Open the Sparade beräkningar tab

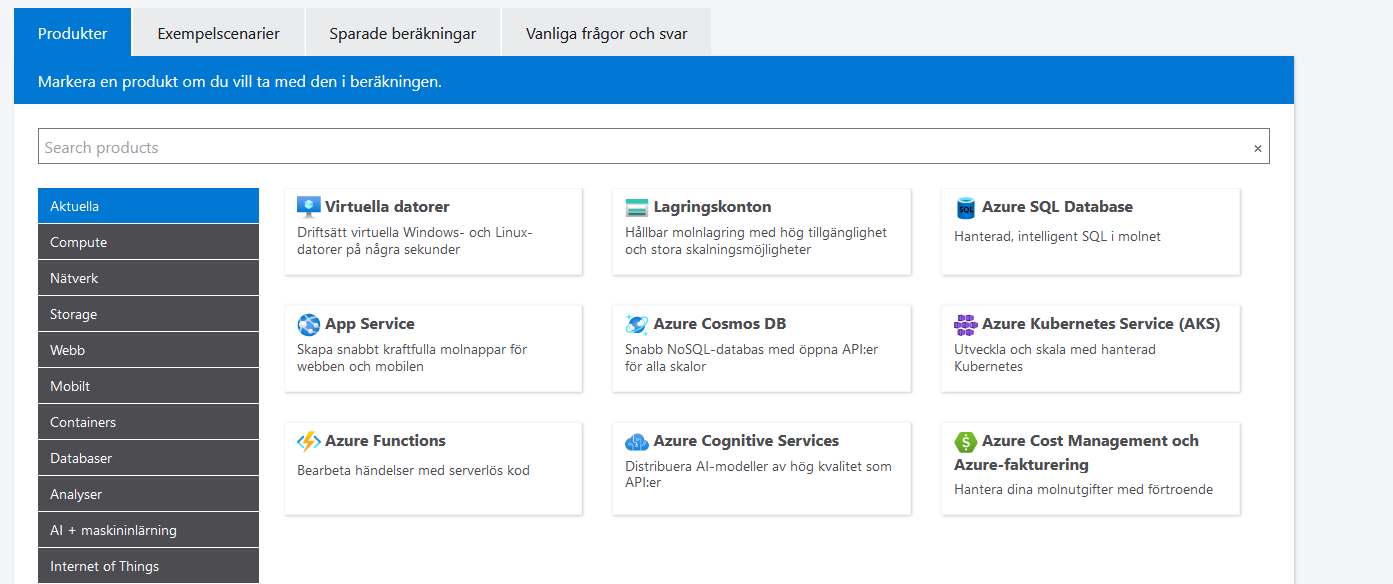402,33
